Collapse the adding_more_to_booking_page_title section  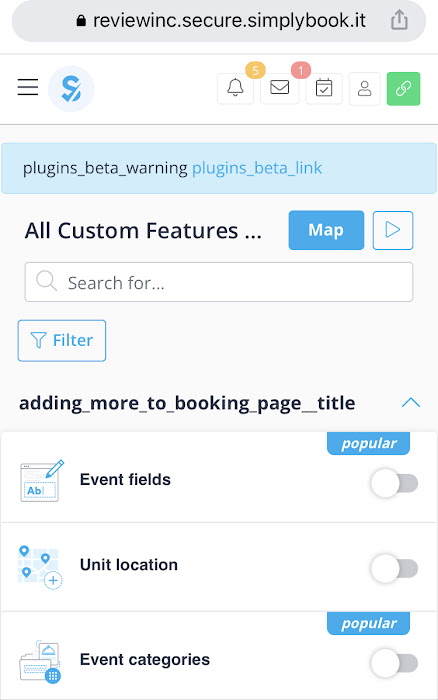tap(411, 403)
